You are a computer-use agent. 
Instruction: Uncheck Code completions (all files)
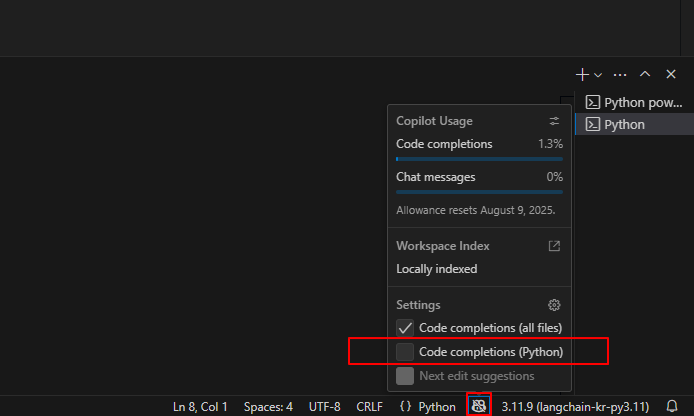click(405, 328)
